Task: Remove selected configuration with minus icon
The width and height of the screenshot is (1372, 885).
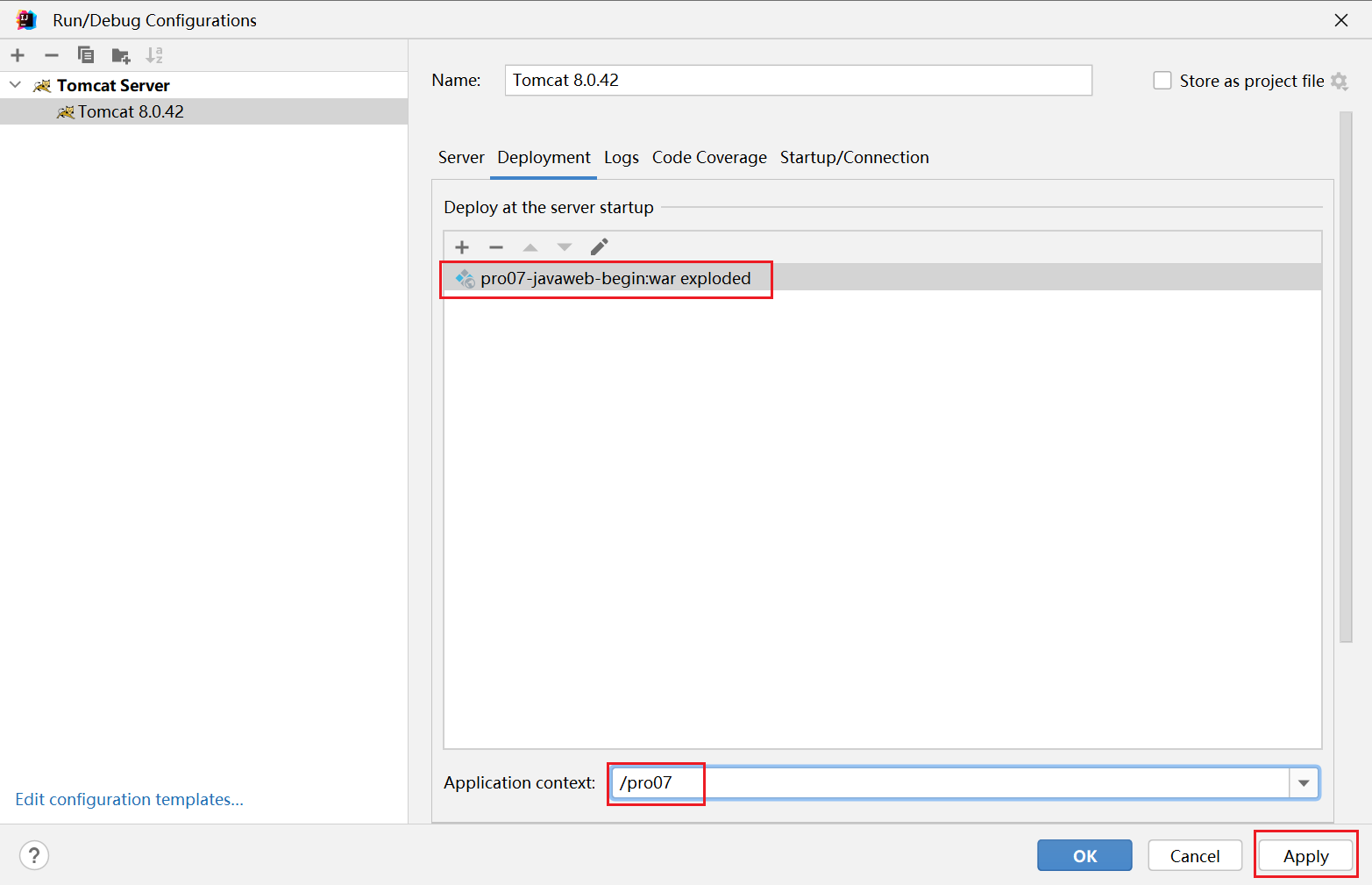Action: click(x=52, y=55)
